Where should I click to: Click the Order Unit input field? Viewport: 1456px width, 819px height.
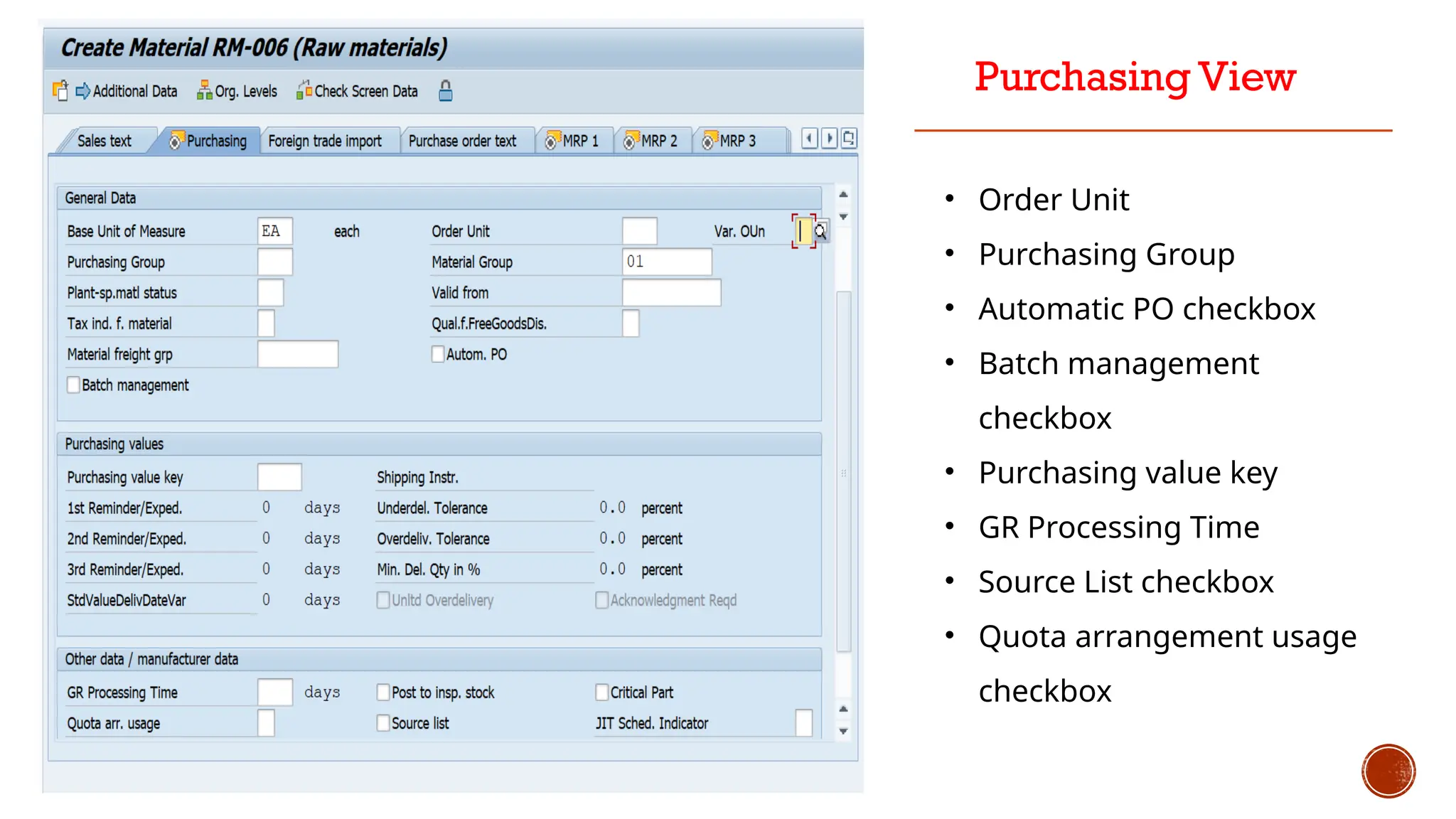point(639,231)
